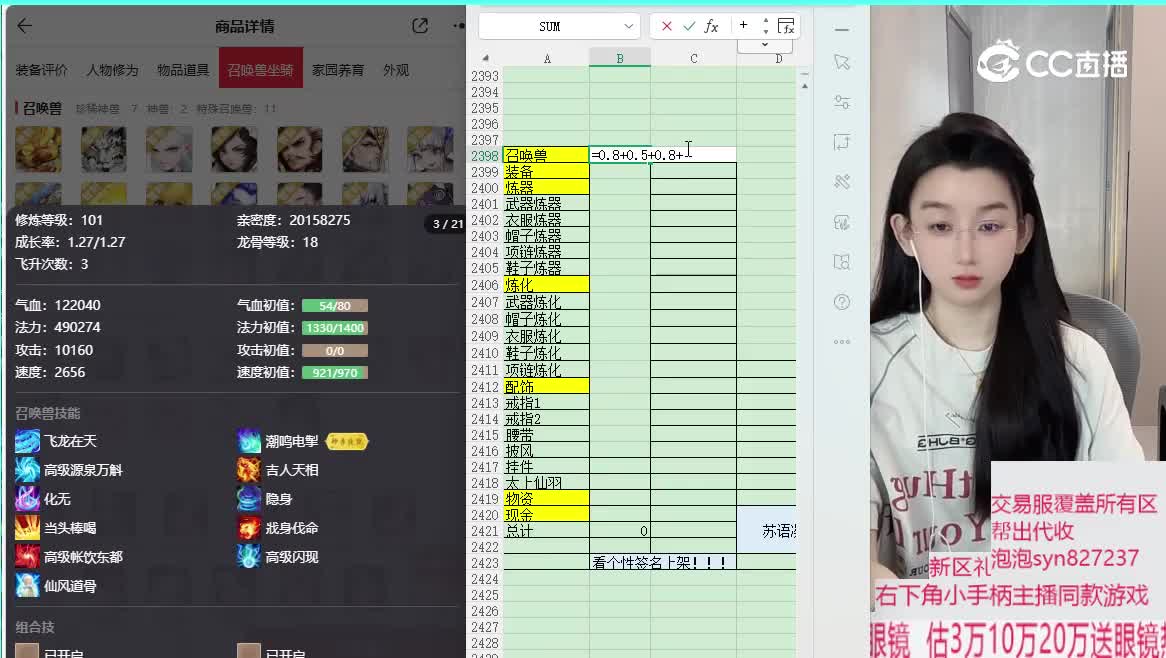Click the 法力初值 1330/1400 progress bar
Screen dimensions: 1166x658
coord(335,328)
